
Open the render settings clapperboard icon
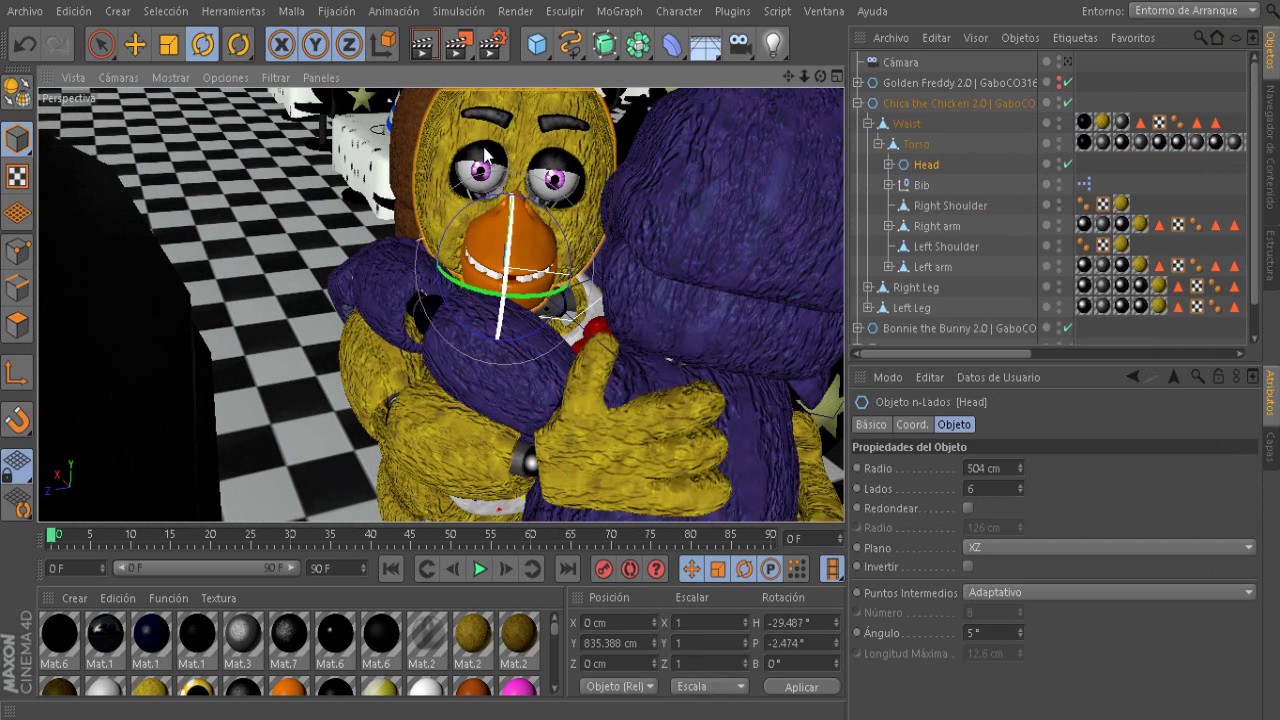point(493,44)
